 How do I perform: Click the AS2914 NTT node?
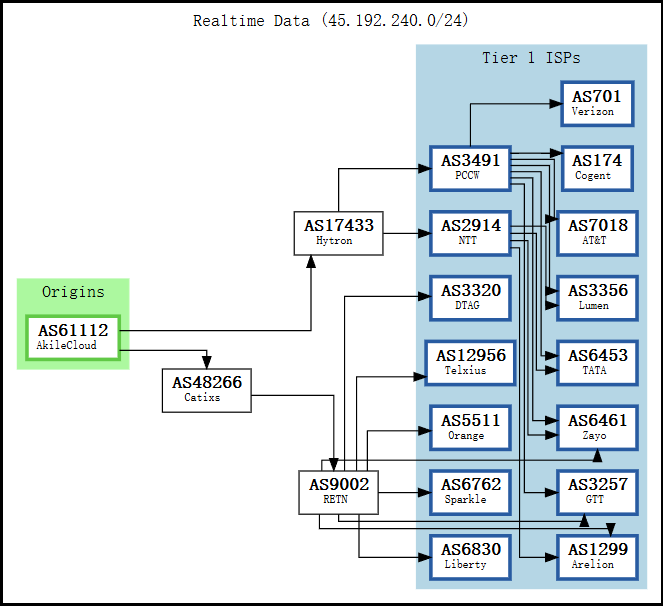(x=470, y=233)
